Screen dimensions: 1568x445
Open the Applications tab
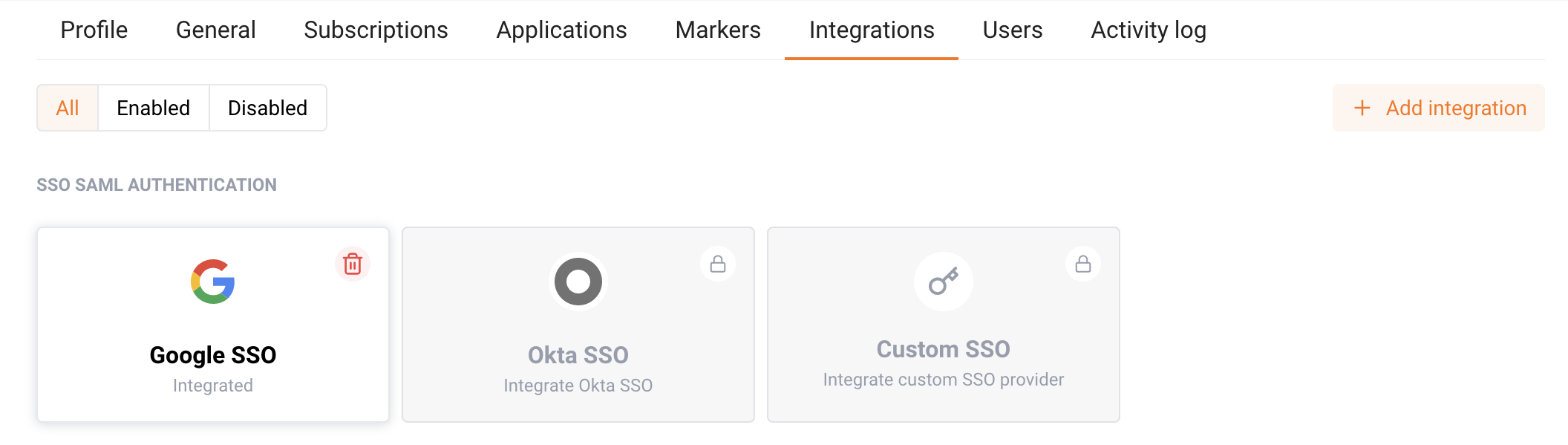click(x=562, y=30)
